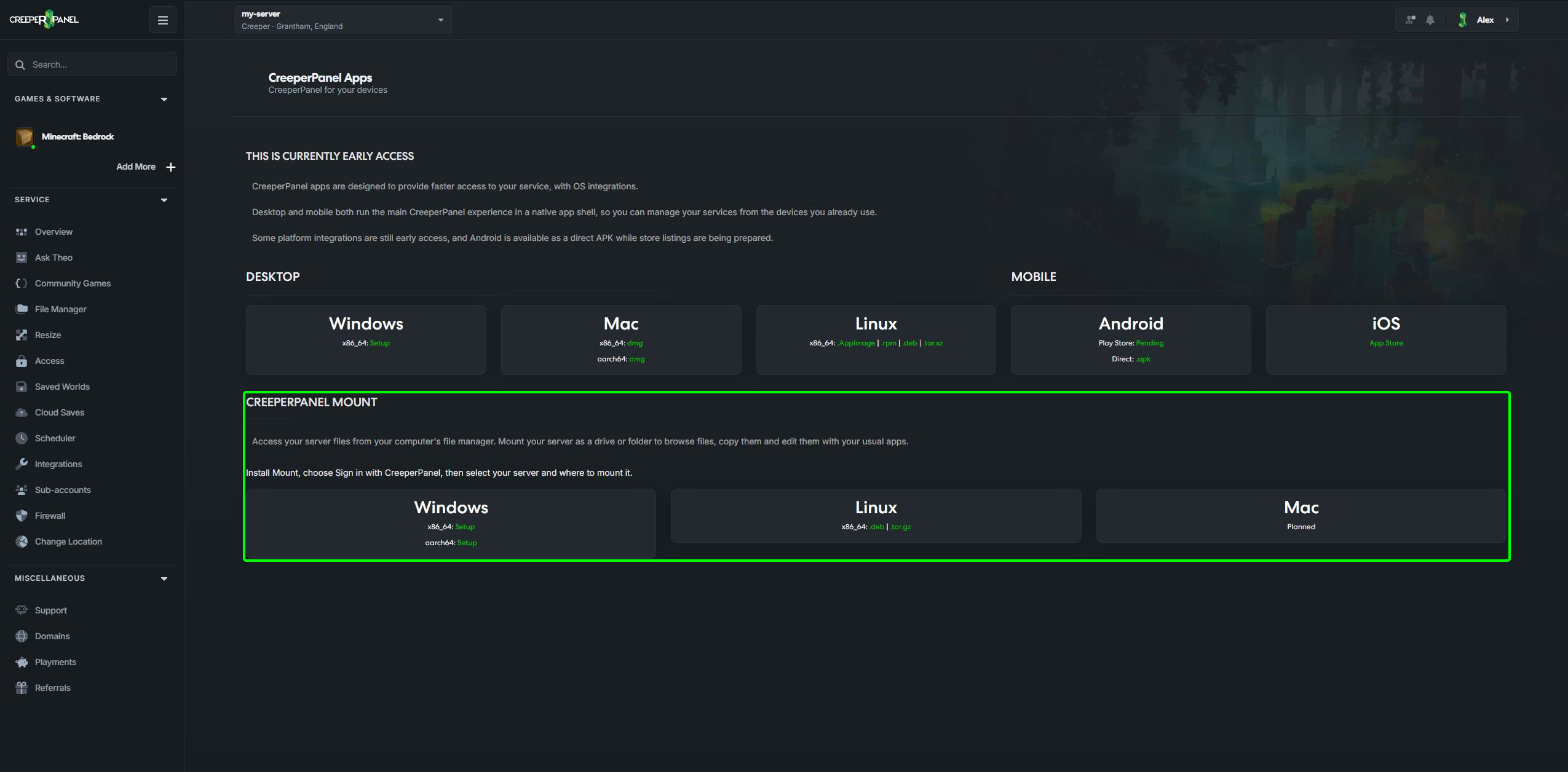
Task: Click the Integrations wrench icon
Action: click(x=22, y=464)
